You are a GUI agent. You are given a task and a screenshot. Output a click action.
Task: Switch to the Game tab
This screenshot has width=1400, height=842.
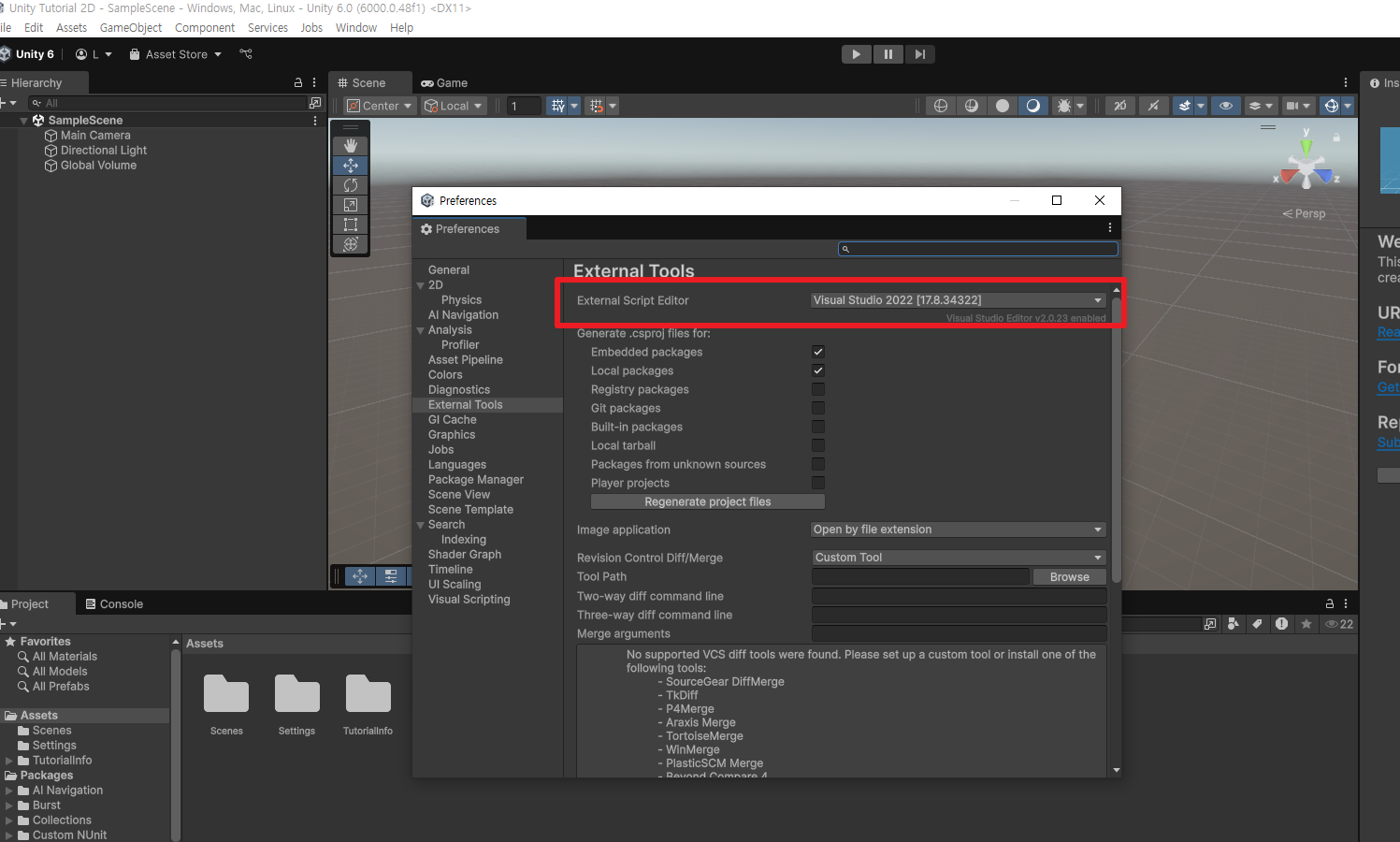[444, 83]
